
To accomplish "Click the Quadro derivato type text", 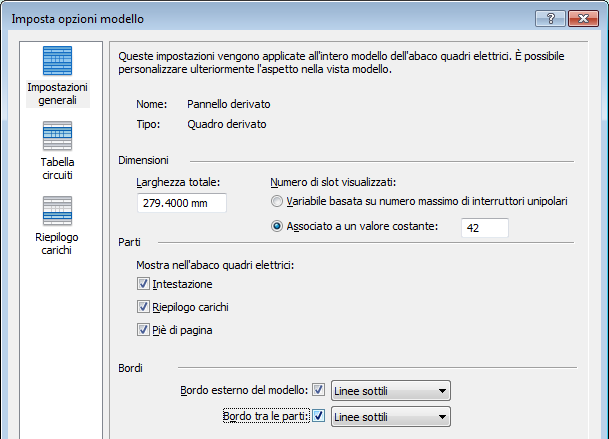I will pyautogui.click(x=227, y=124).
